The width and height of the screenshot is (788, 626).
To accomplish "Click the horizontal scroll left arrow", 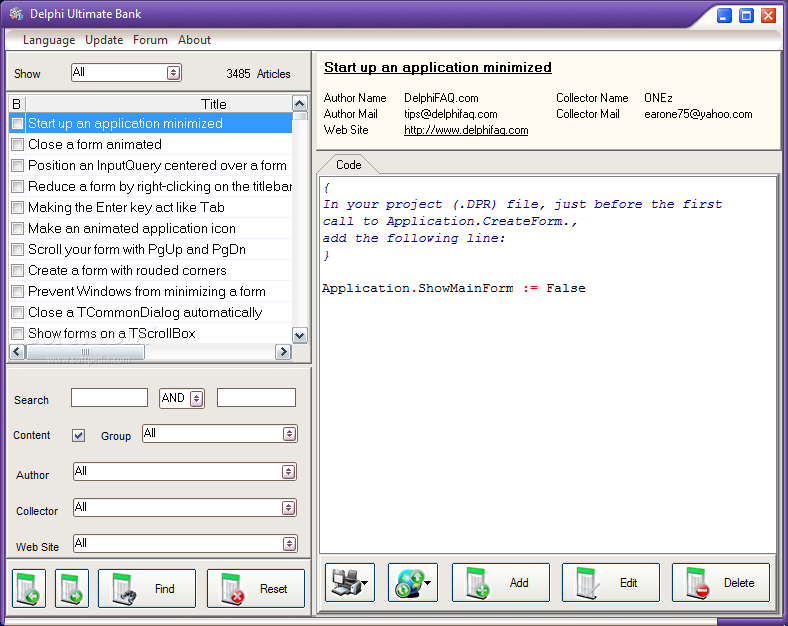I will tap(17, 352).
